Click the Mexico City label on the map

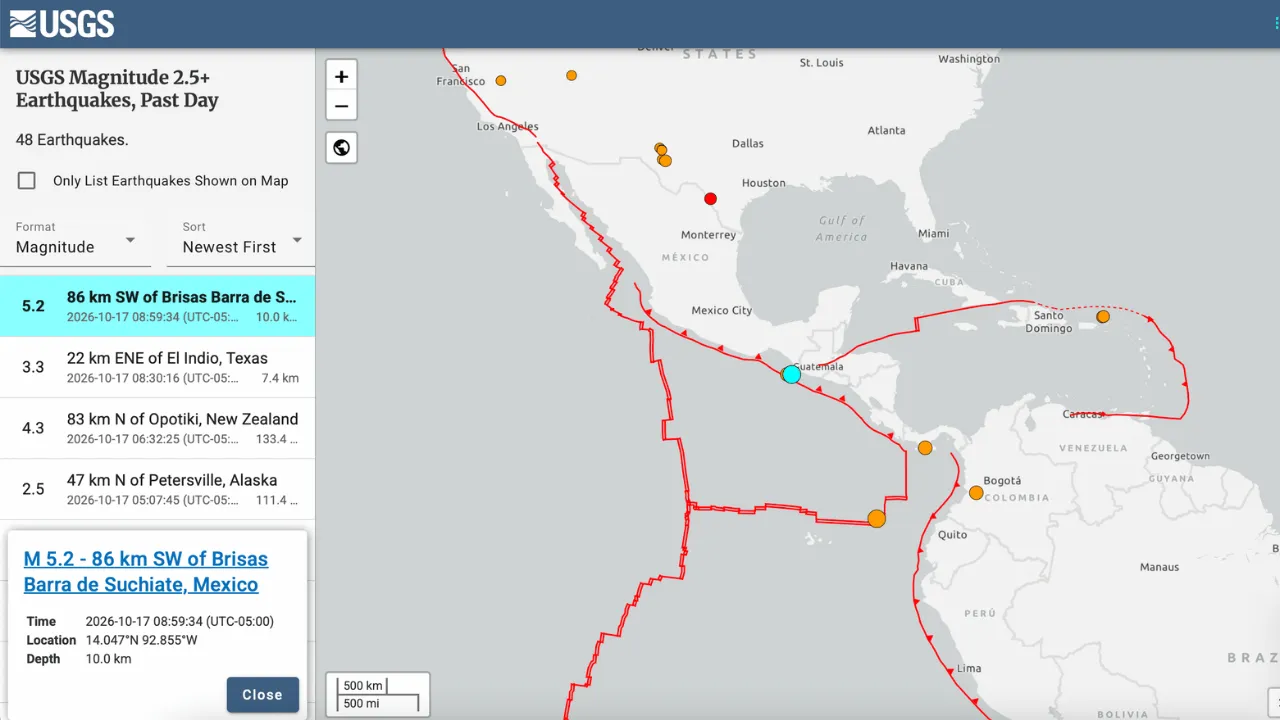tap(722, 310)
